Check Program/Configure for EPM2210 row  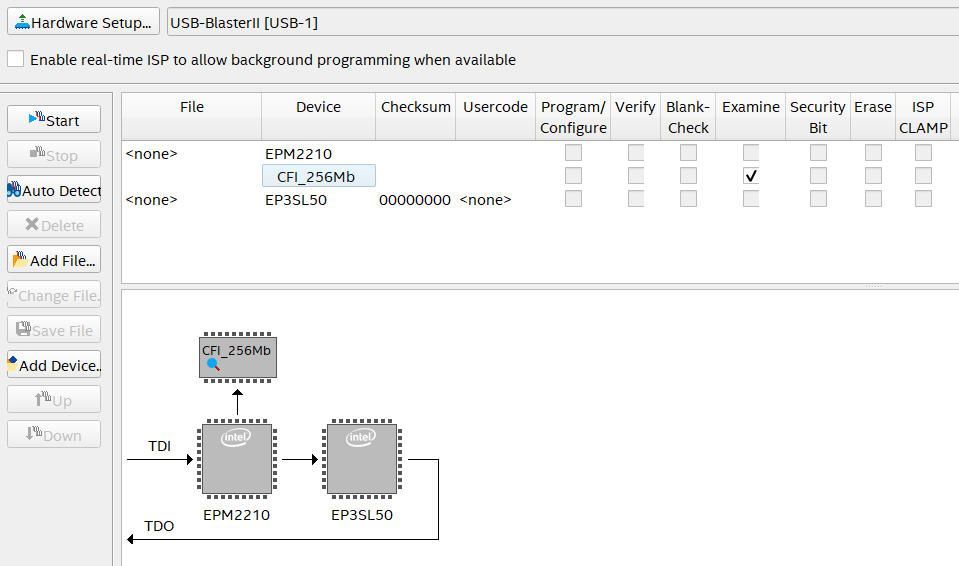[573, 153]
